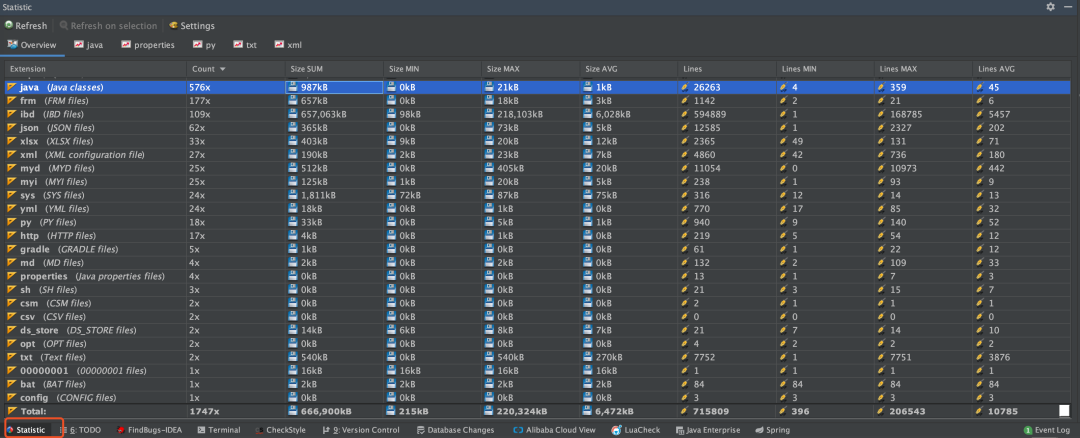Switch to the properties tab
The image size is (1080, 438).
[148, 45]
